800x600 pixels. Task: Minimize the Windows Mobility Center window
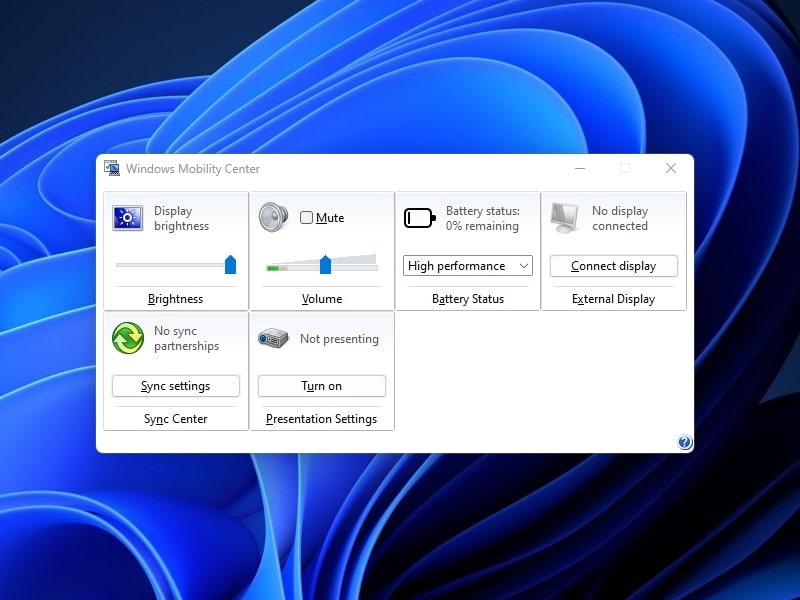click(x=580, y=168)
